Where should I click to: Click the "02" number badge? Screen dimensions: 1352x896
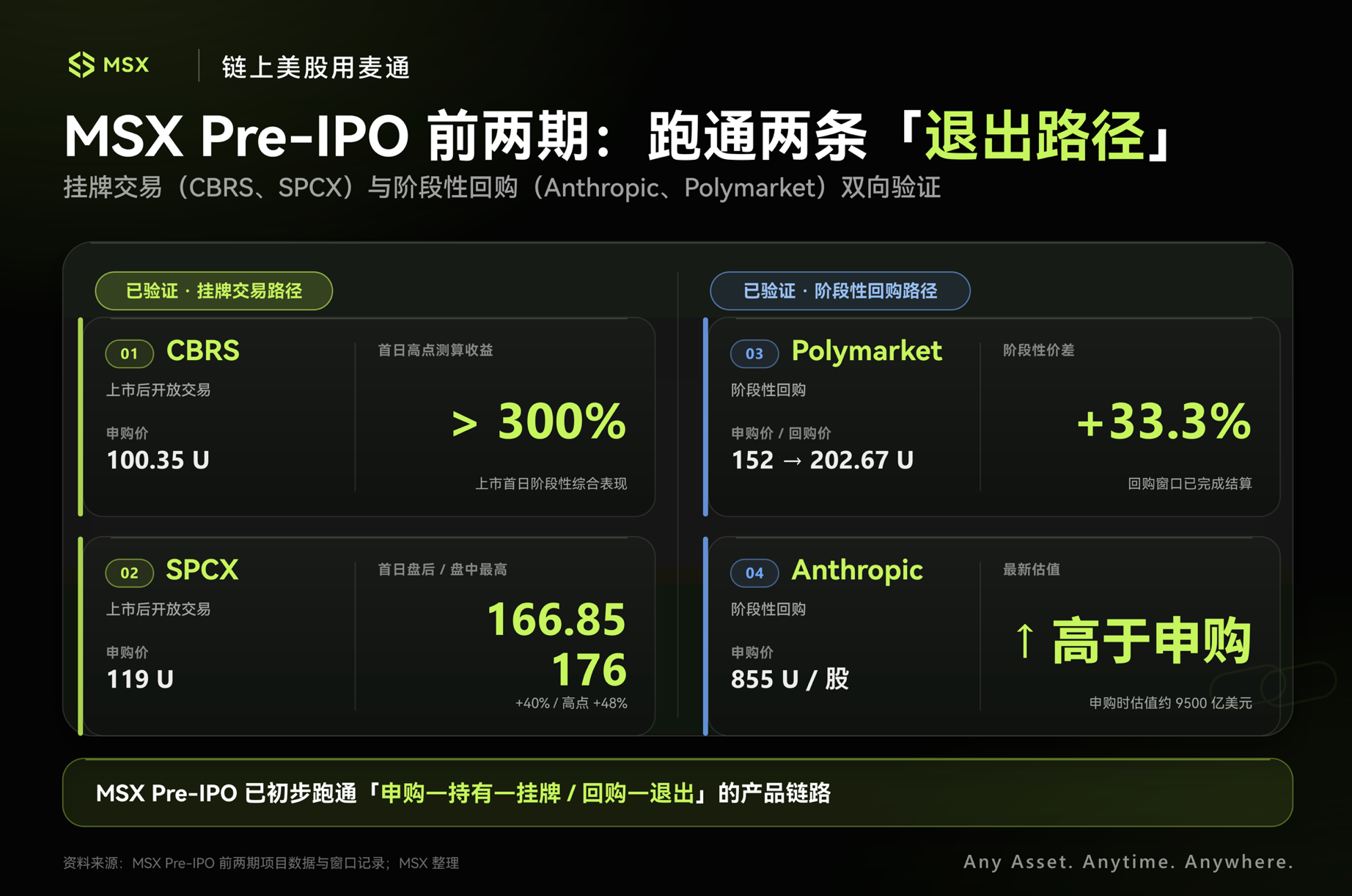(130, 573)
